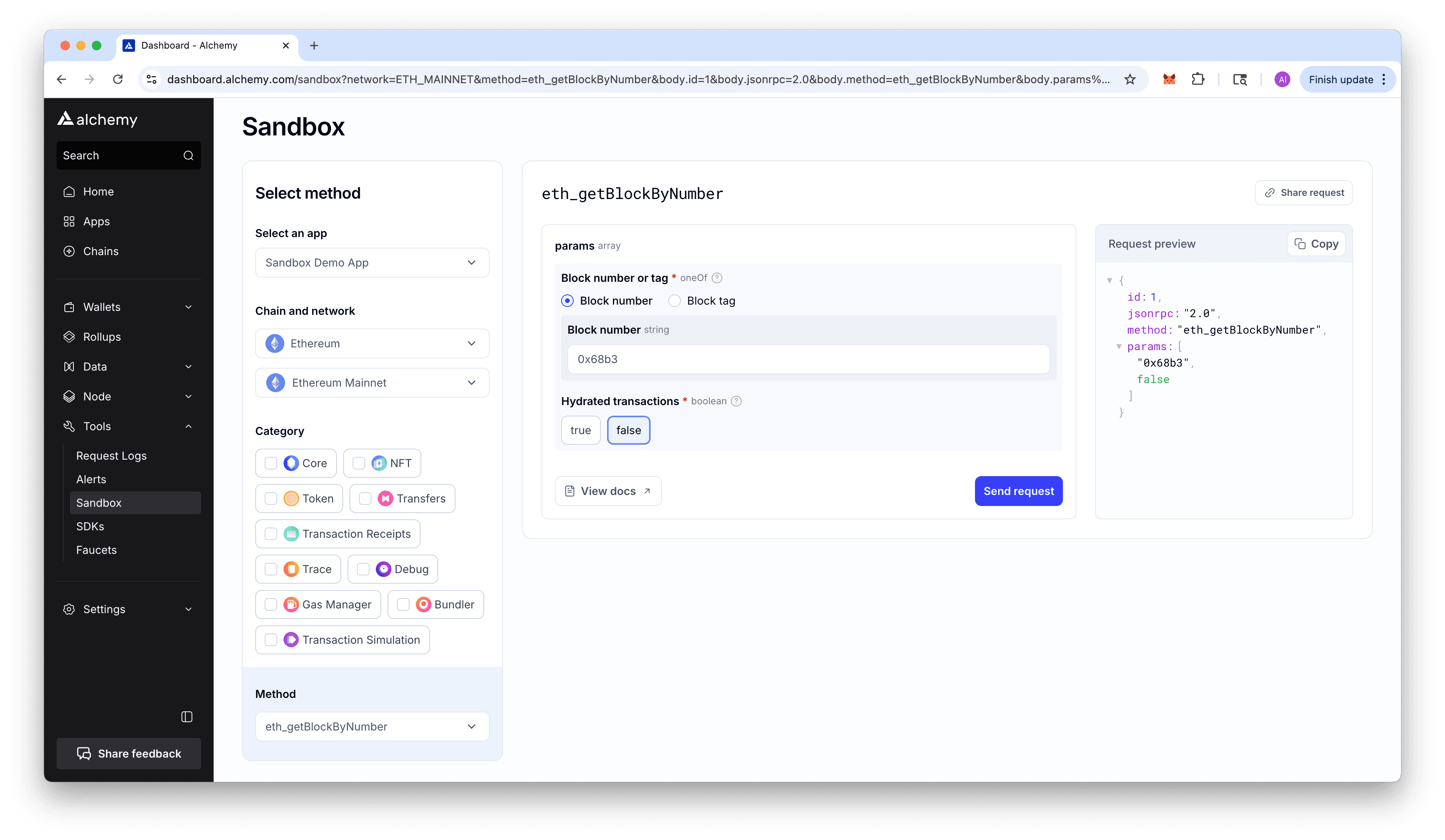Click the help icon beside Hydrated transactions boolean

tap(736, 402)
